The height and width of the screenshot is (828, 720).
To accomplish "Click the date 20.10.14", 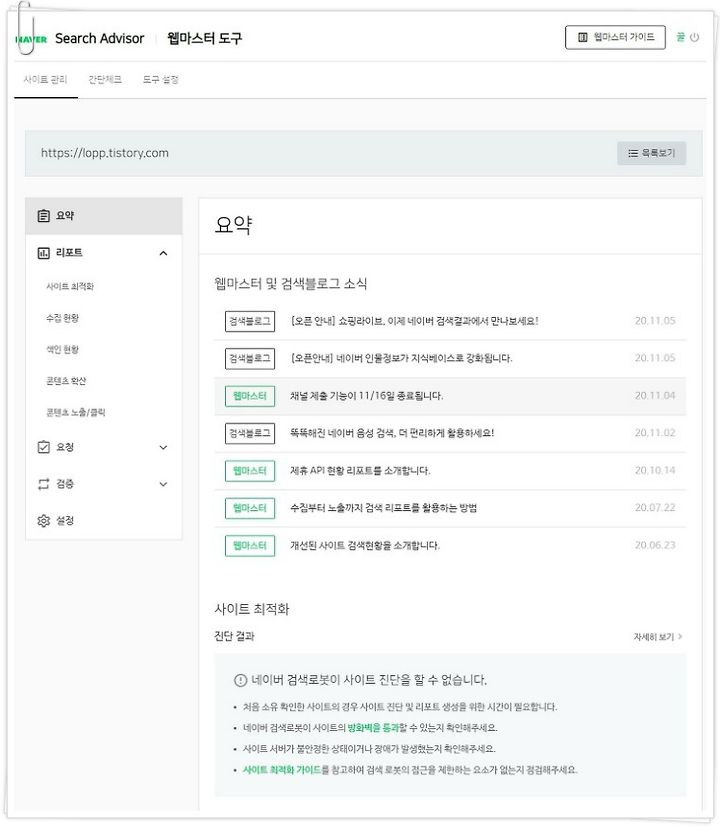I will (655, 470).
